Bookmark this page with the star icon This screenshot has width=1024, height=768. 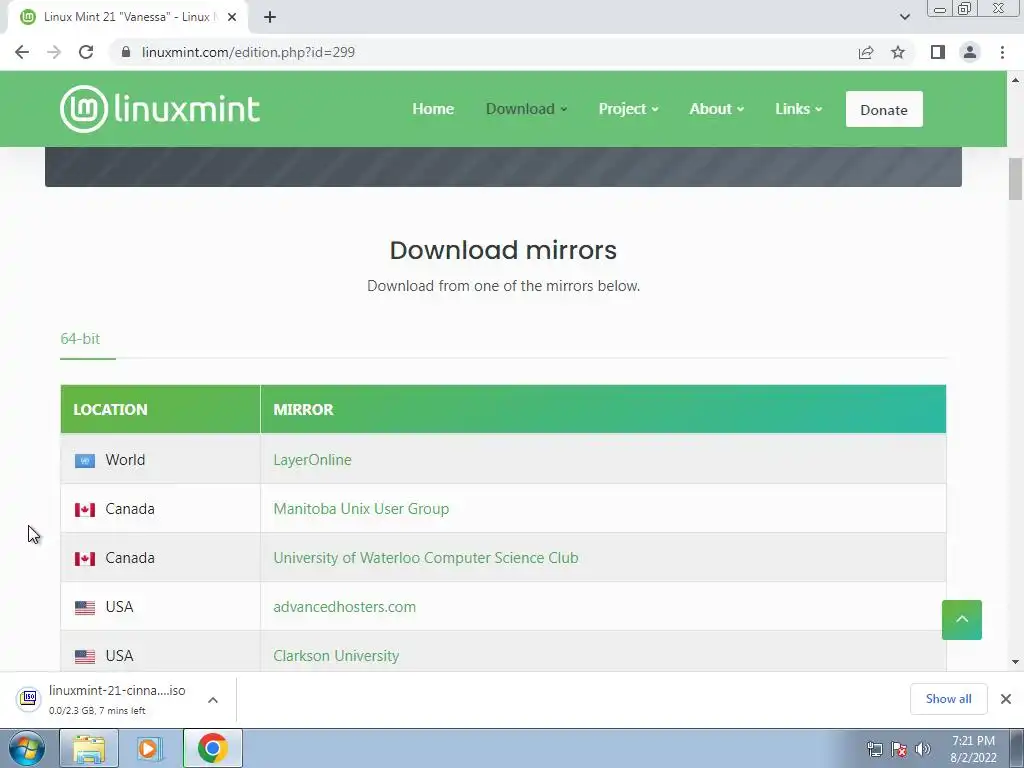point(898,52)
